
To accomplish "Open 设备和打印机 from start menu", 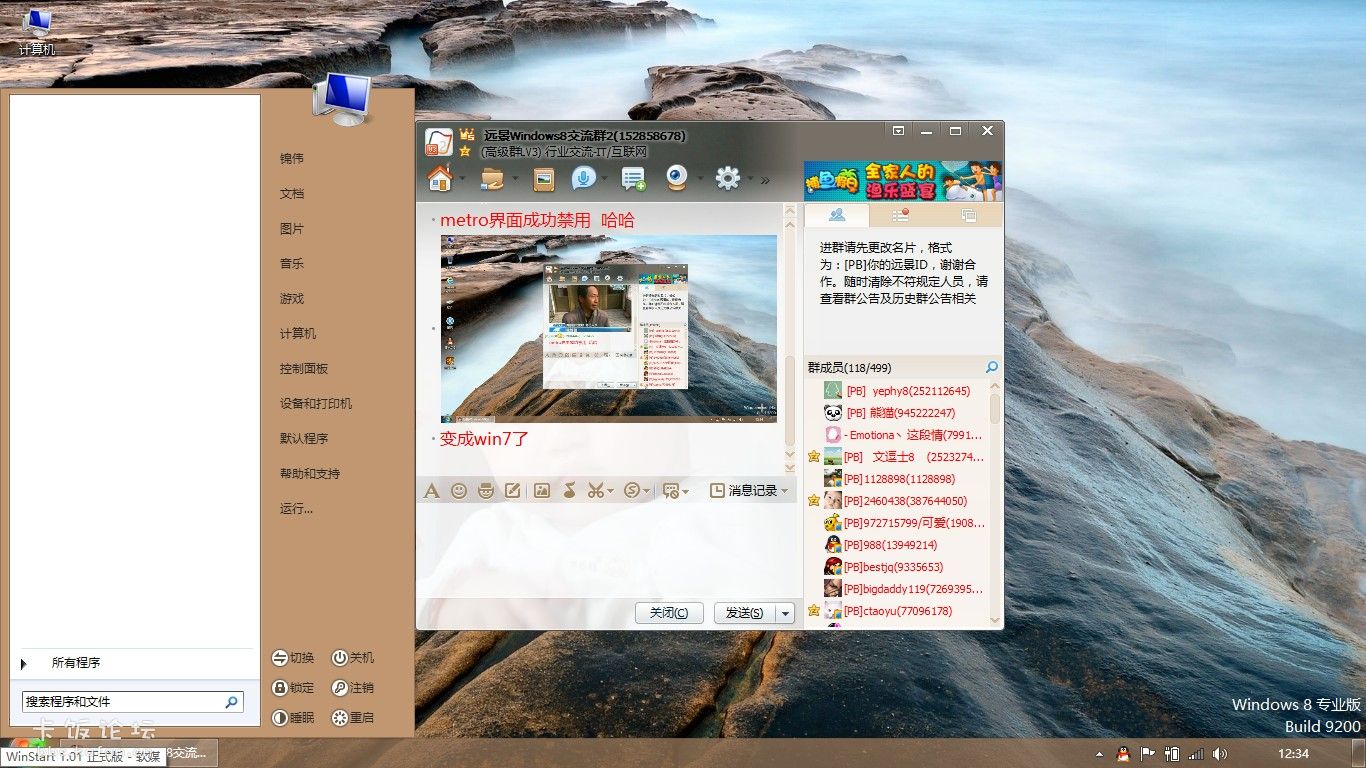I will coord(316,404).
